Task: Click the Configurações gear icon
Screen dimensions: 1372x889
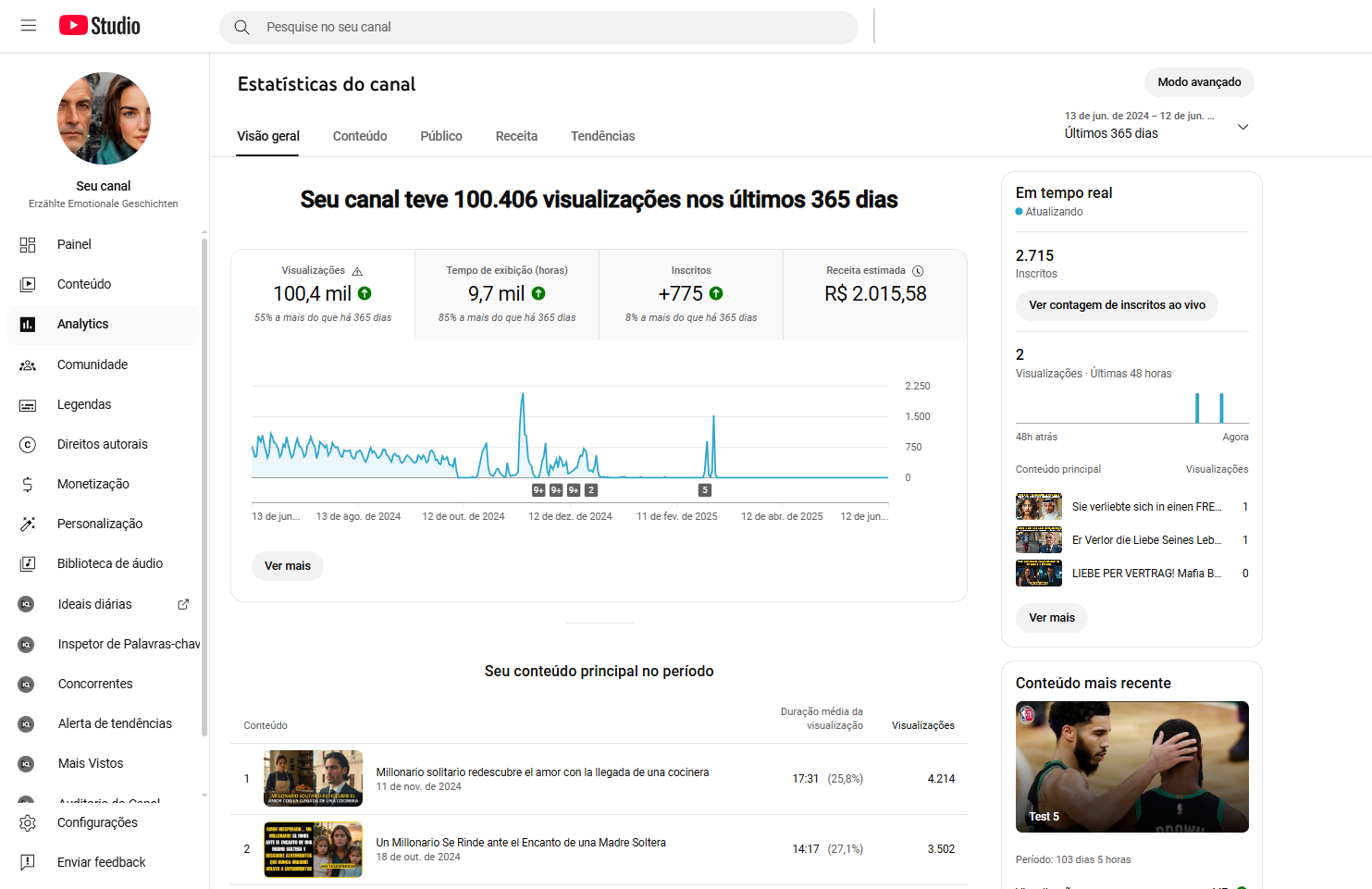Action: (x=28, y=822)
